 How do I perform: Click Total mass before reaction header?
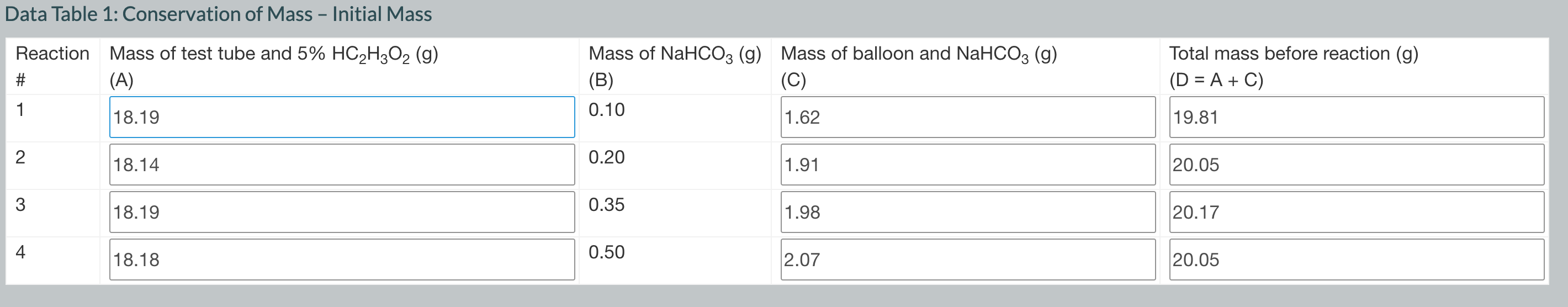point(1294,66)
